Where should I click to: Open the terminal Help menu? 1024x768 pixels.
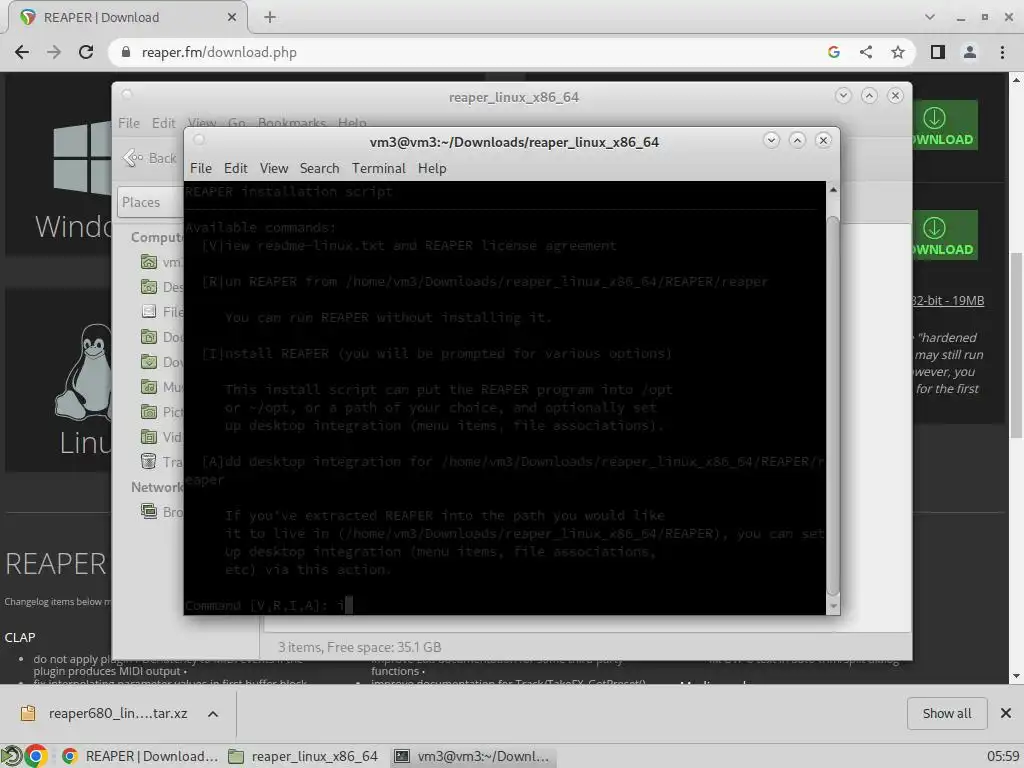(x=432, y=168)
